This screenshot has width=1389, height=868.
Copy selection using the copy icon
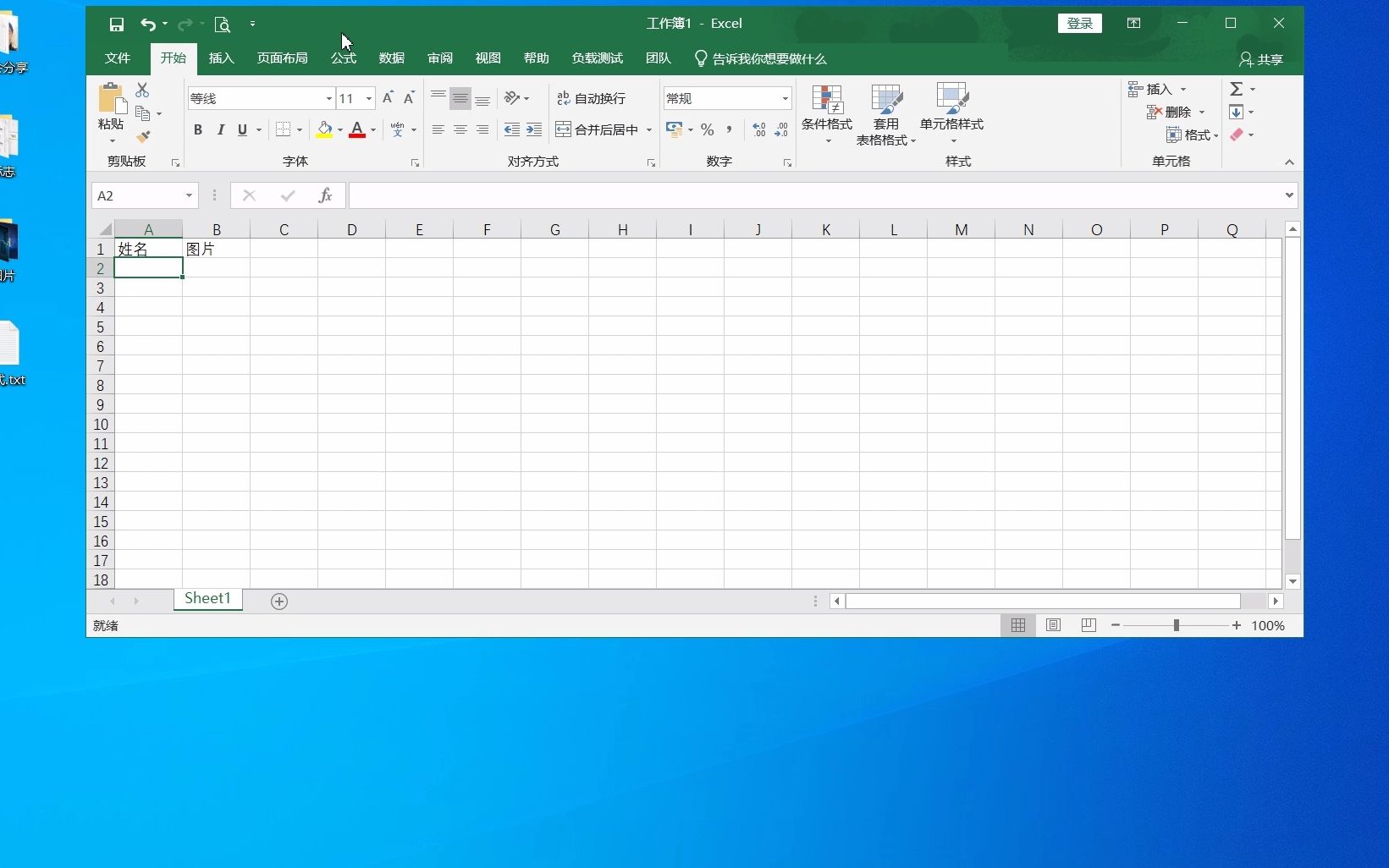[142, 113]
